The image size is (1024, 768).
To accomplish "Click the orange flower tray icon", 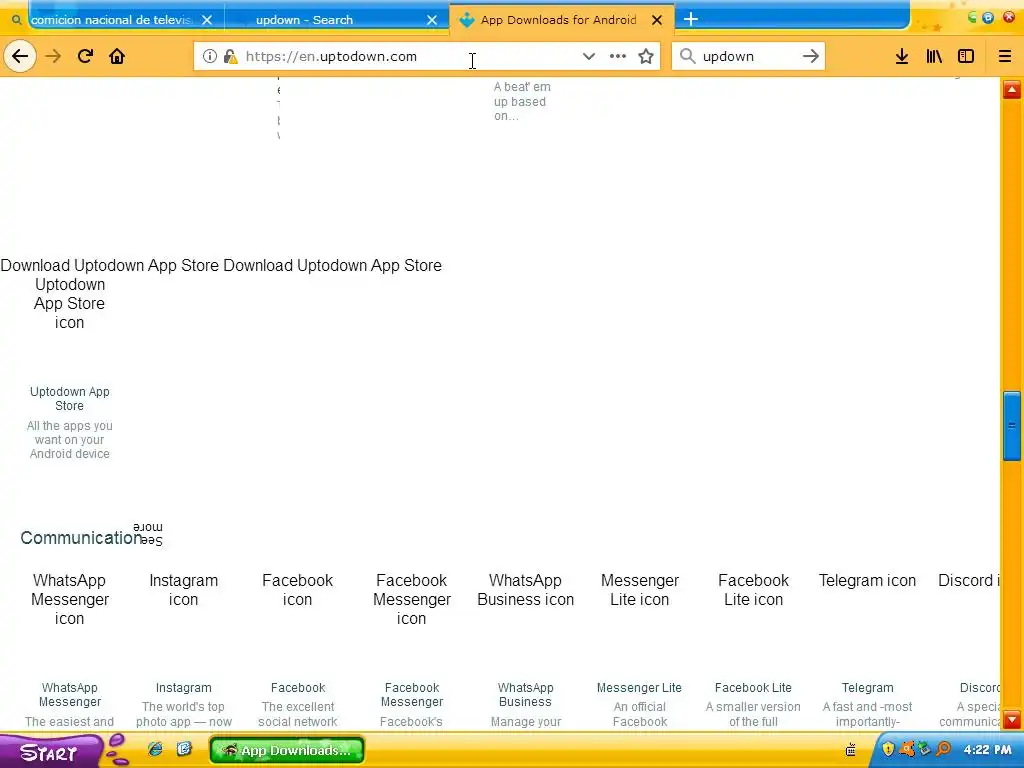I will (906, 749).
